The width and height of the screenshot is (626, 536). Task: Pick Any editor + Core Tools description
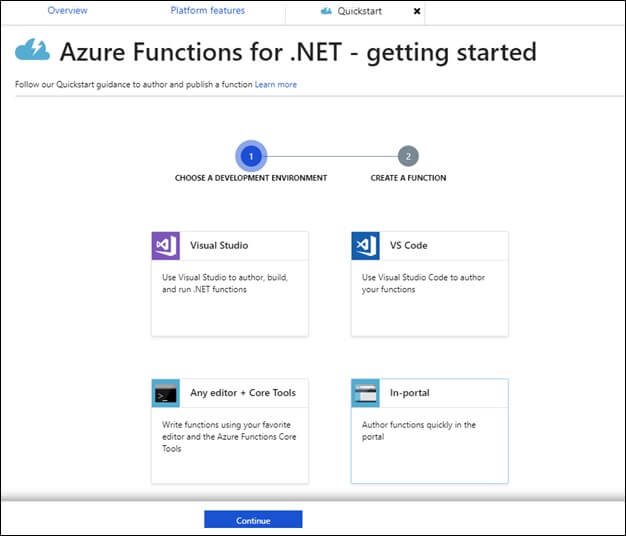(x=229, y=437)
